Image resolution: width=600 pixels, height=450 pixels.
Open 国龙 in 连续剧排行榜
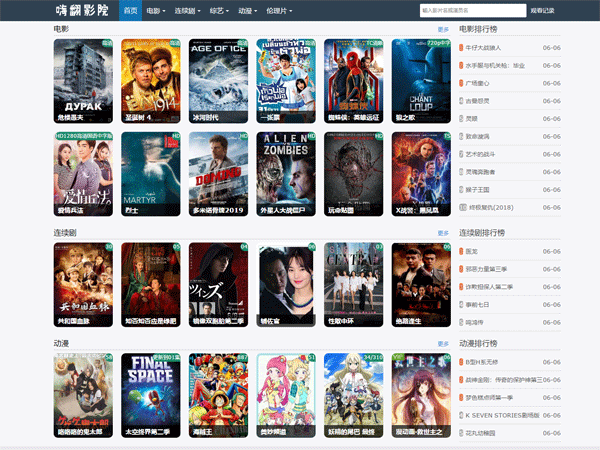point(472,251)
